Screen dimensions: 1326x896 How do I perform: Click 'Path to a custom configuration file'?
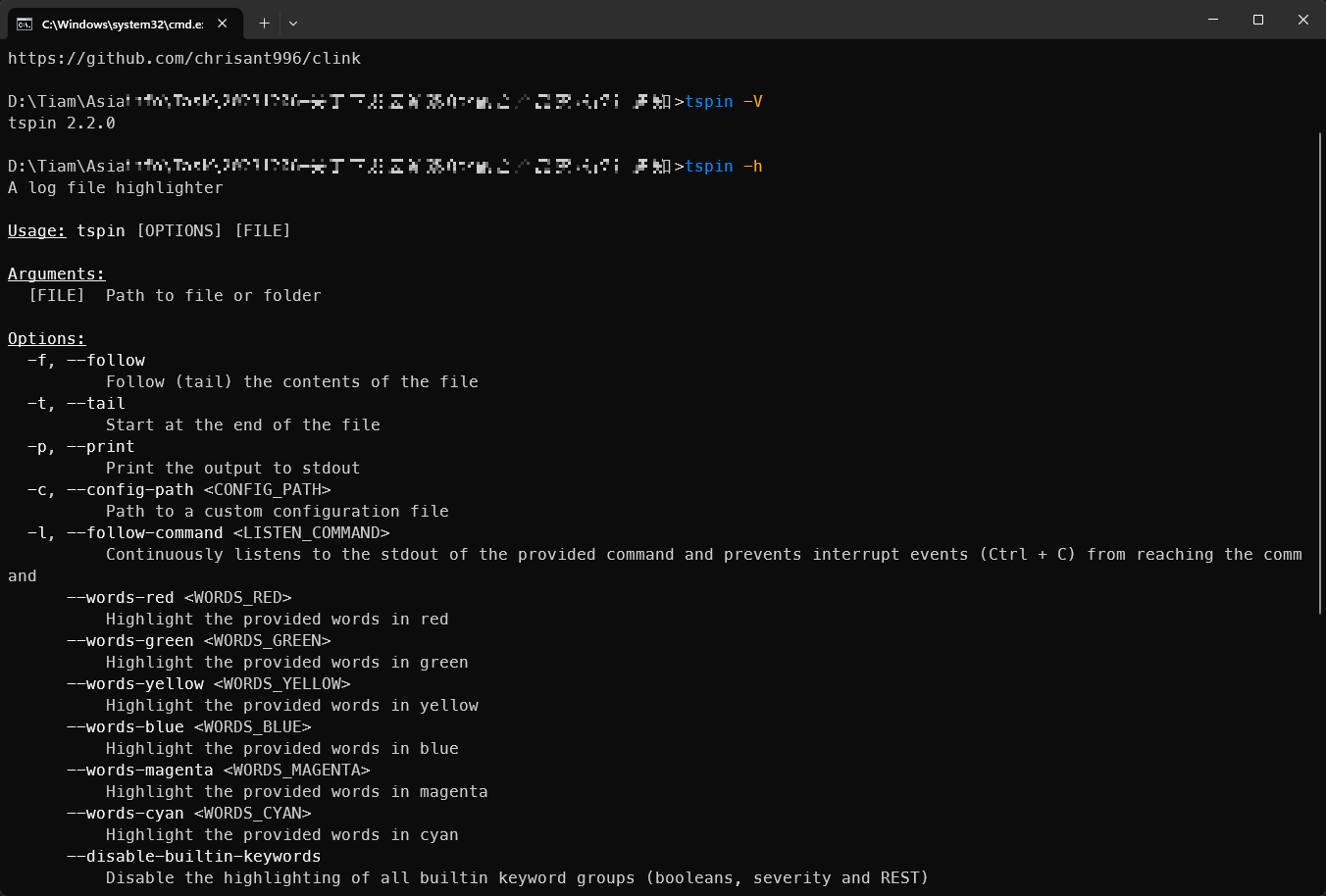pos(278,511)
